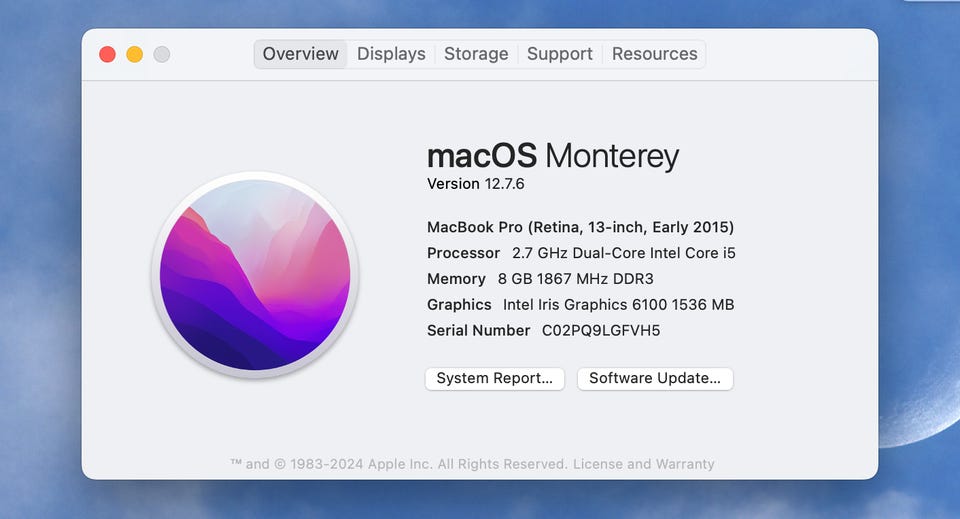Launch Software Update

point(655,378)
